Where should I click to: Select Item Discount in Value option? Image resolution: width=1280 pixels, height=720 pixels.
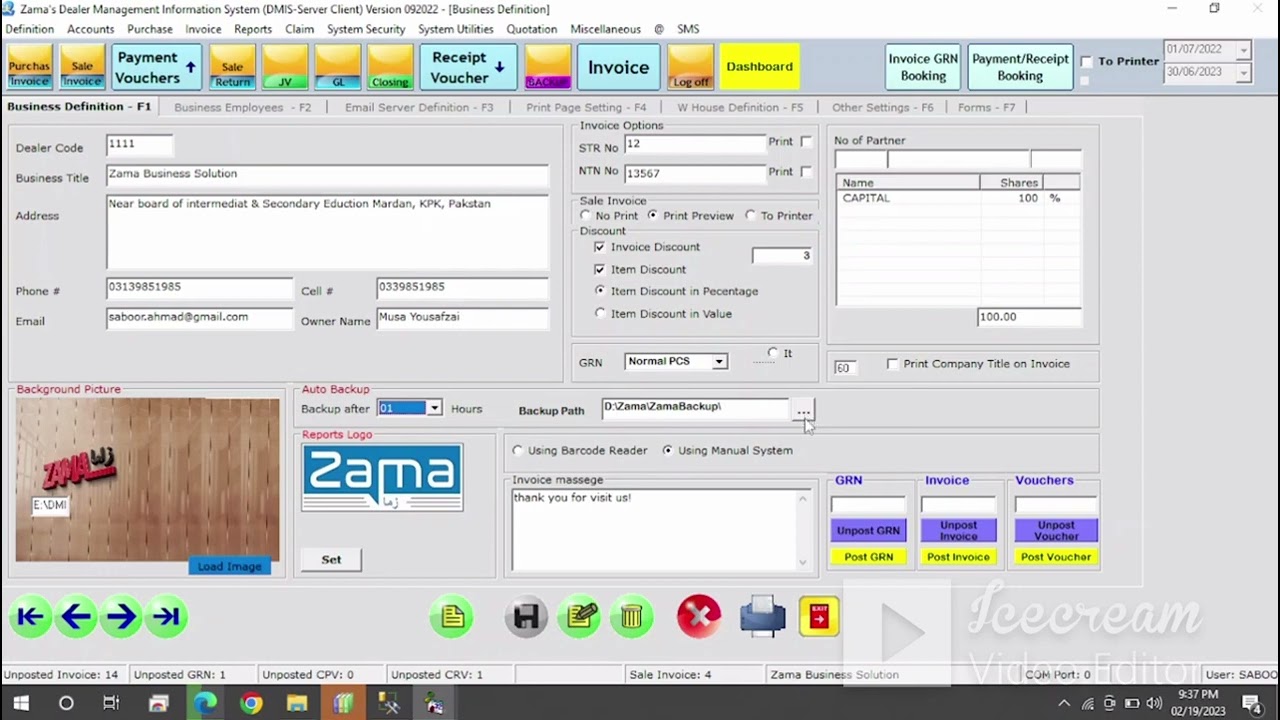coord(600,313)
